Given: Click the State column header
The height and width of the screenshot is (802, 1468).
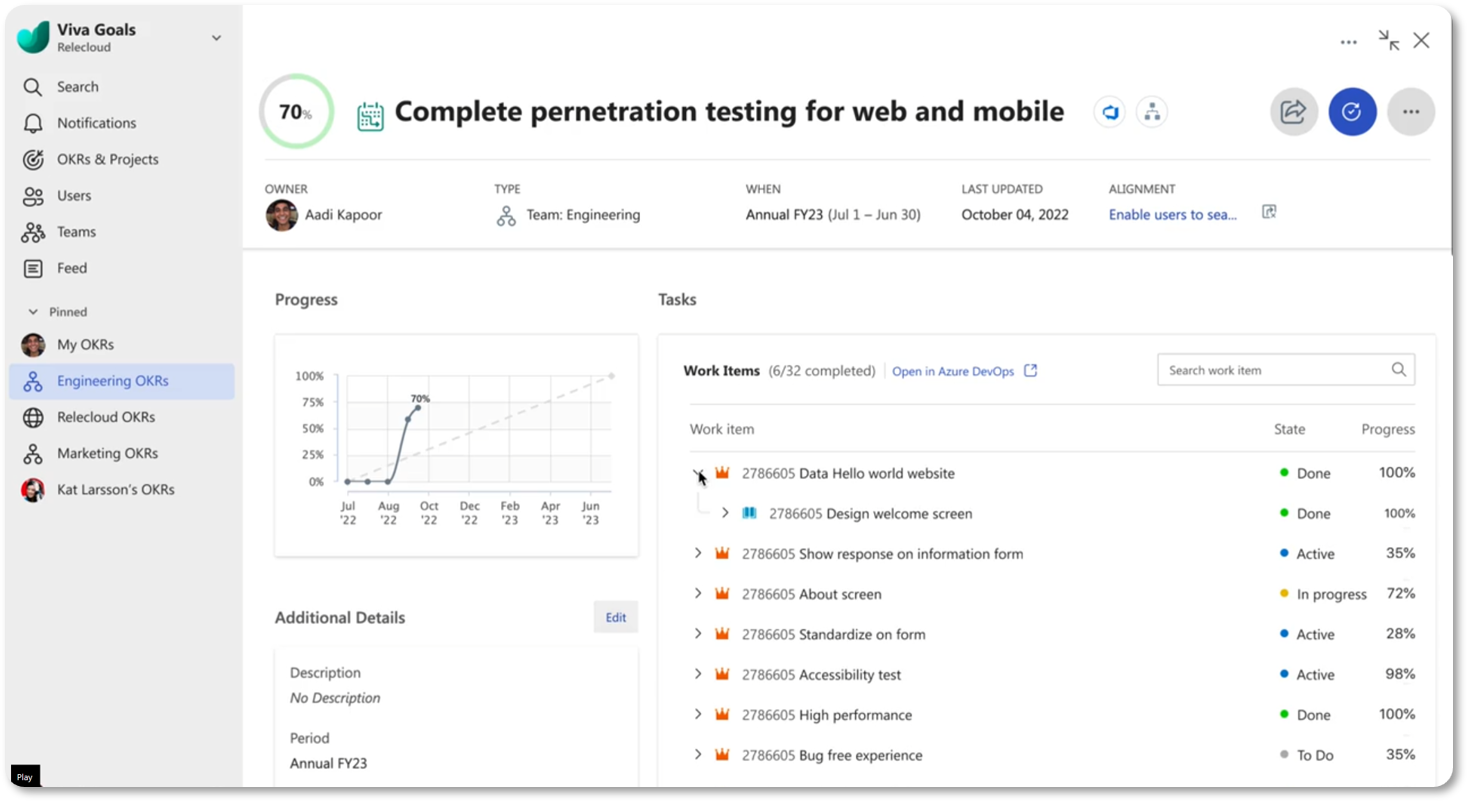Looking at the screenshot, I should tap(1289, 429).
